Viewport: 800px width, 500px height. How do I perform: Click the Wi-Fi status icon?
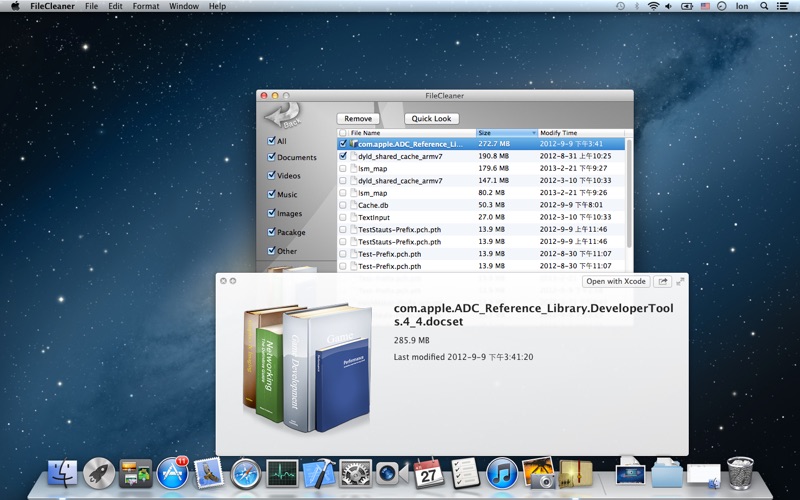[653, 6]
